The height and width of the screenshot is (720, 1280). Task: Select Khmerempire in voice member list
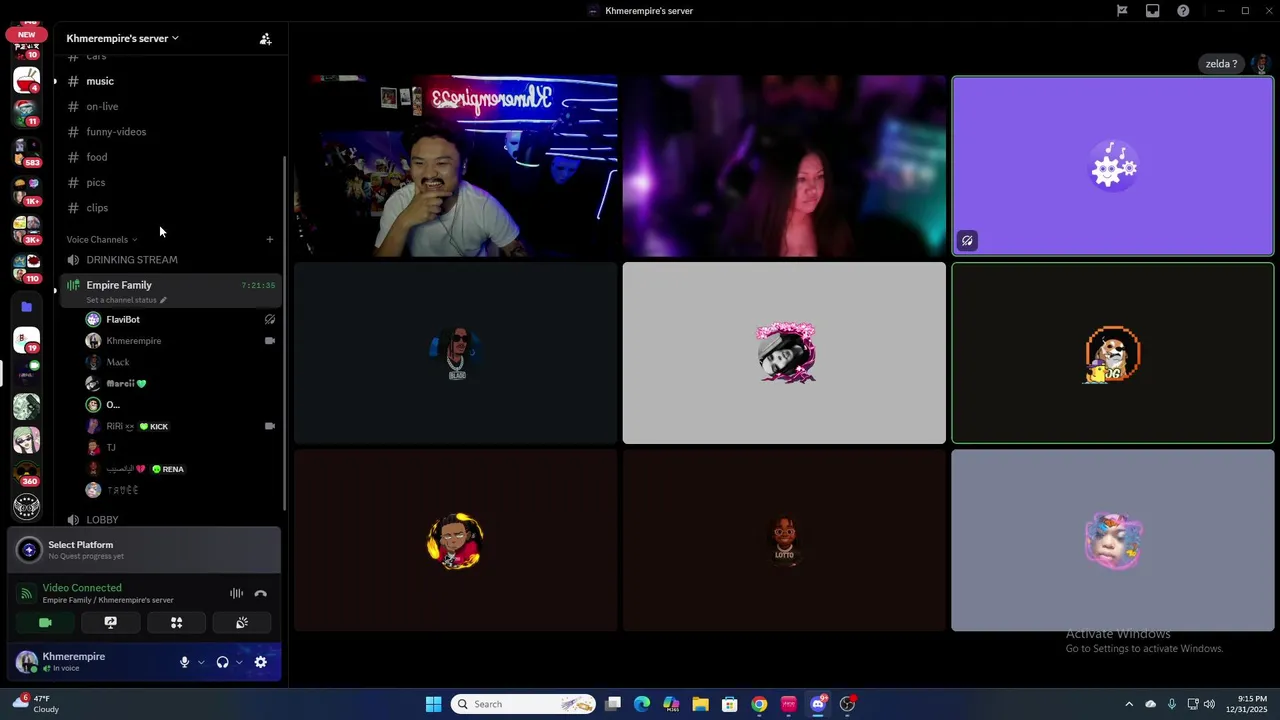(180, 341)
